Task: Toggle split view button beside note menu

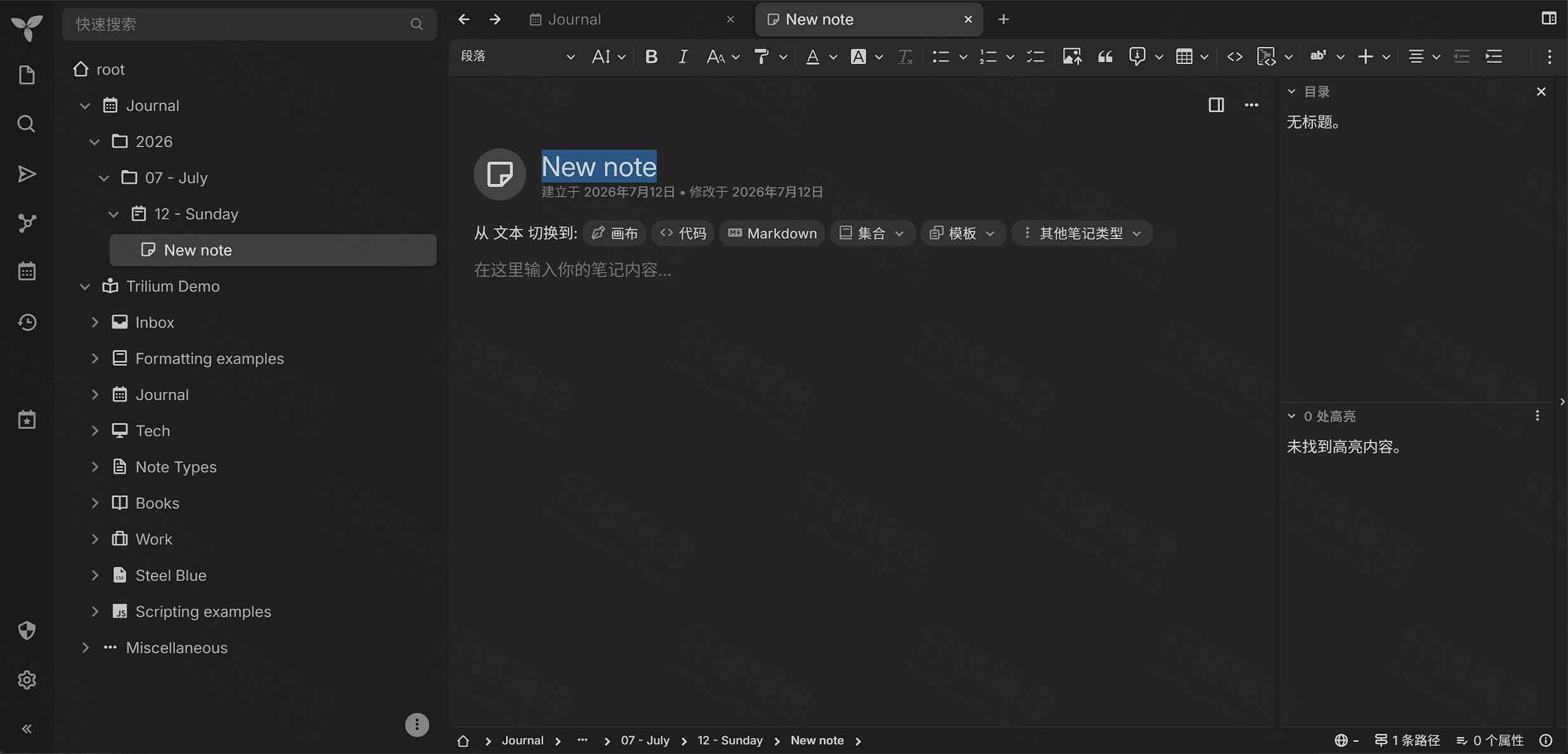Action: [1216, 105]
